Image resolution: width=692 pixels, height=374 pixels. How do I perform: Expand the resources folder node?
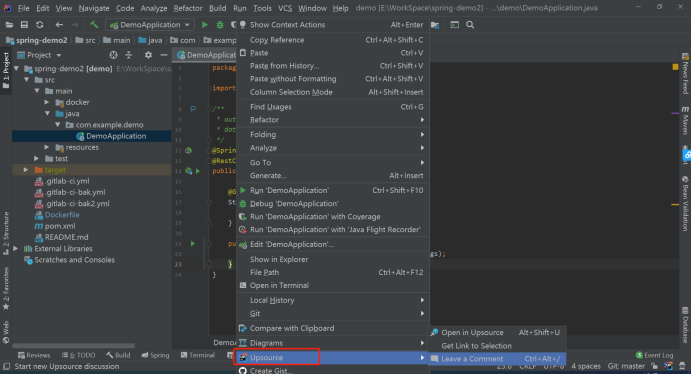(47, 147)
